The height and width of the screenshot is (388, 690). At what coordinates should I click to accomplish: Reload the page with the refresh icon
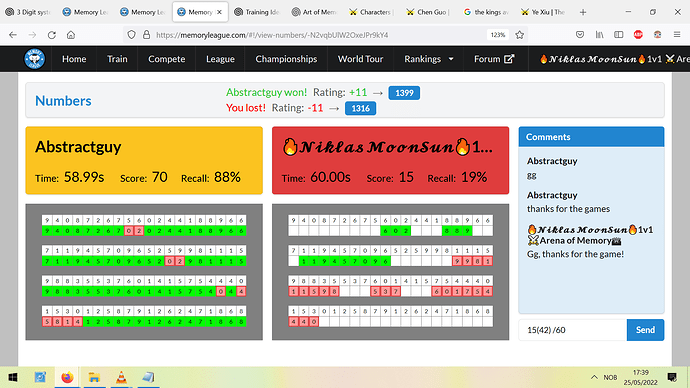[x=51, y=35]
